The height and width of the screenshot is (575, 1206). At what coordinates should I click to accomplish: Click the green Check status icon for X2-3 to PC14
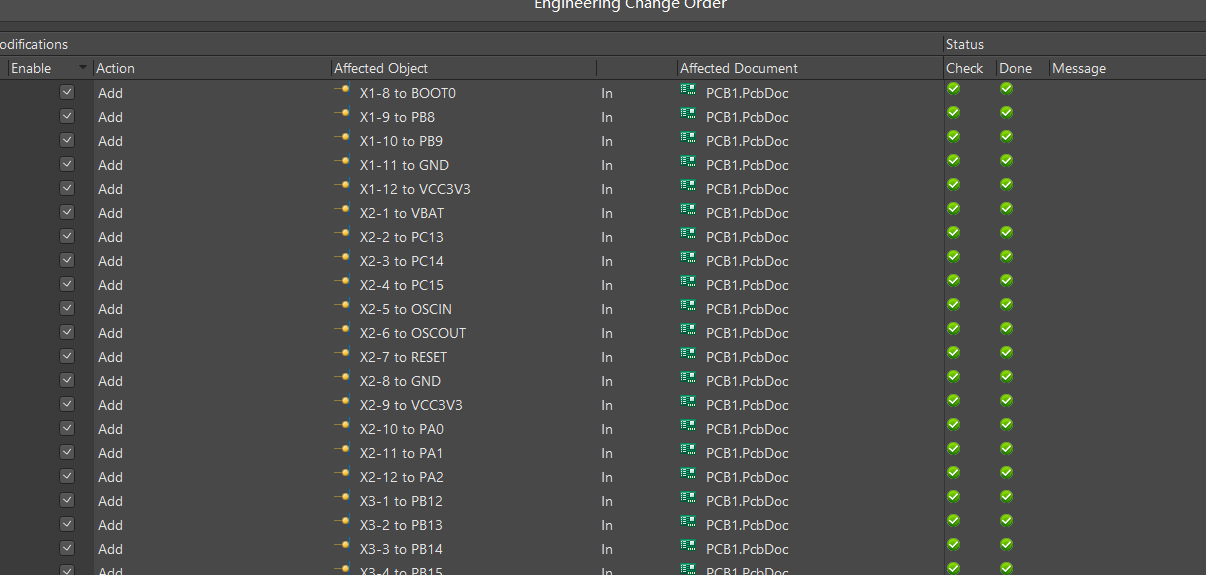point(953,256)
